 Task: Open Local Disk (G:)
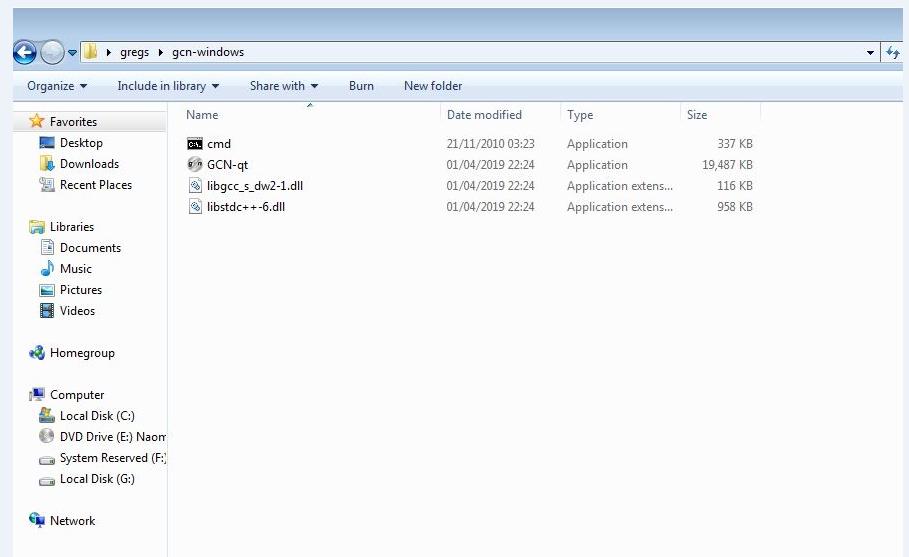[x=97, y=479]
